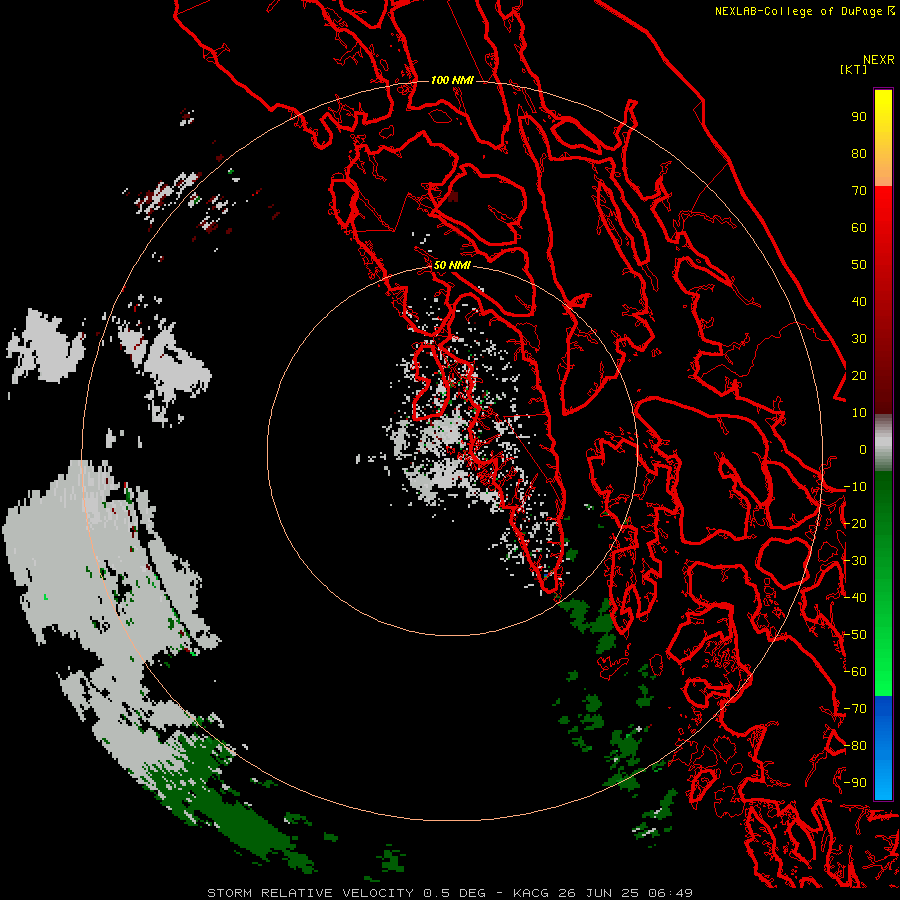900x900 pixels.
Task: Click the [KT] units label
Action: (x=853, y=69)
